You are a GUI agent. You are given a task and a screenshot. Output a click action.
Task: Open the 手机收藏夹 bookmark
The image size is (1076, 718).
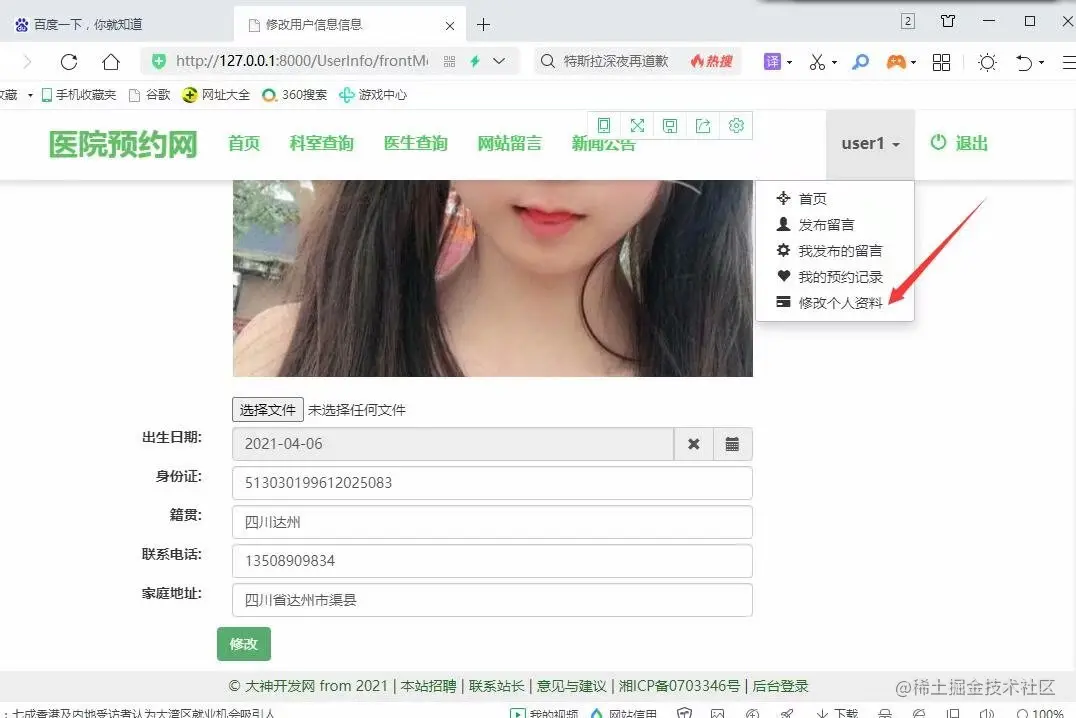79,95
